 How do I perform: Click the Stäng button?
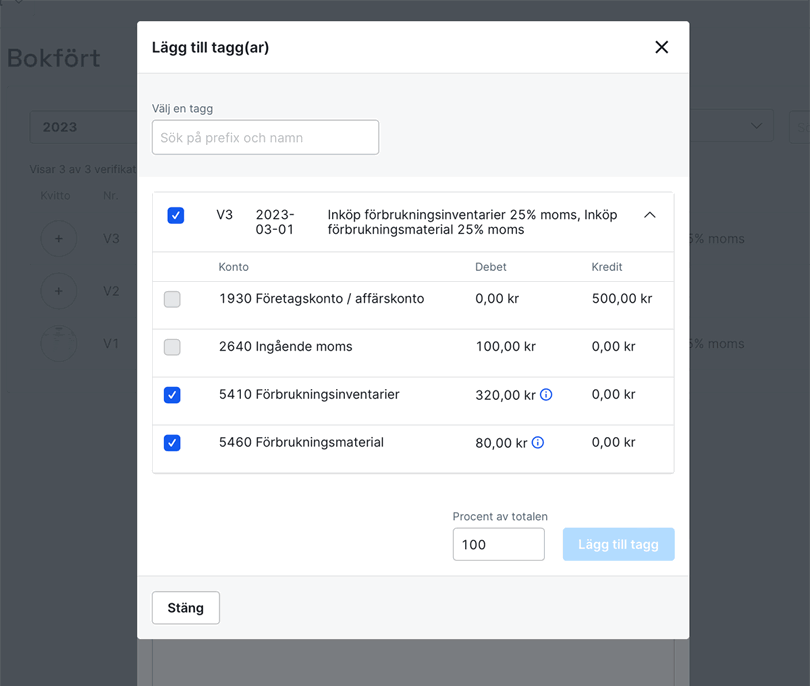click(186, 608)
